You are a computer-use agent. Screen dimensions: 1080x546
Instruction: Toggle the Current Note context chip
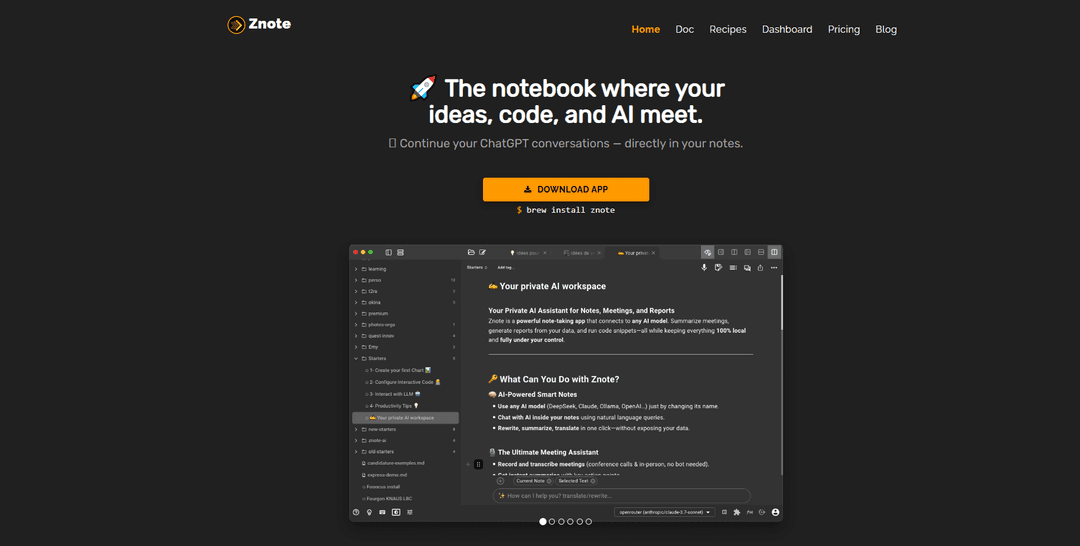coord(534,481)
